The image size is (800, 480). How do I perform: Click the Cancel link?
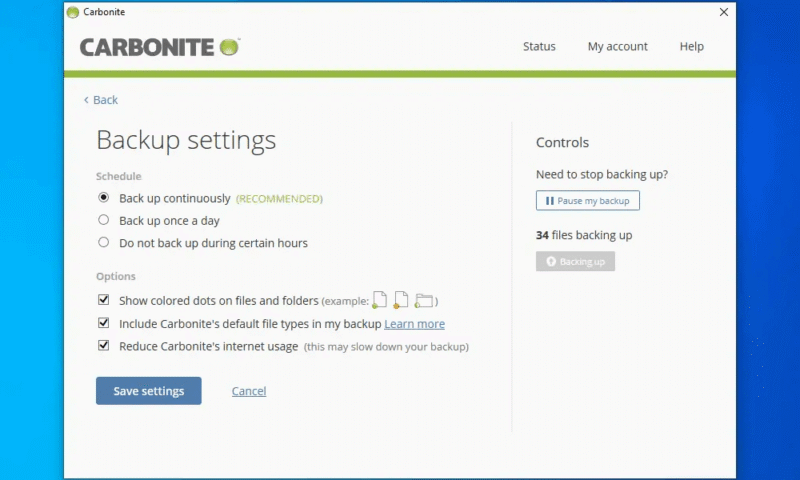249,391
